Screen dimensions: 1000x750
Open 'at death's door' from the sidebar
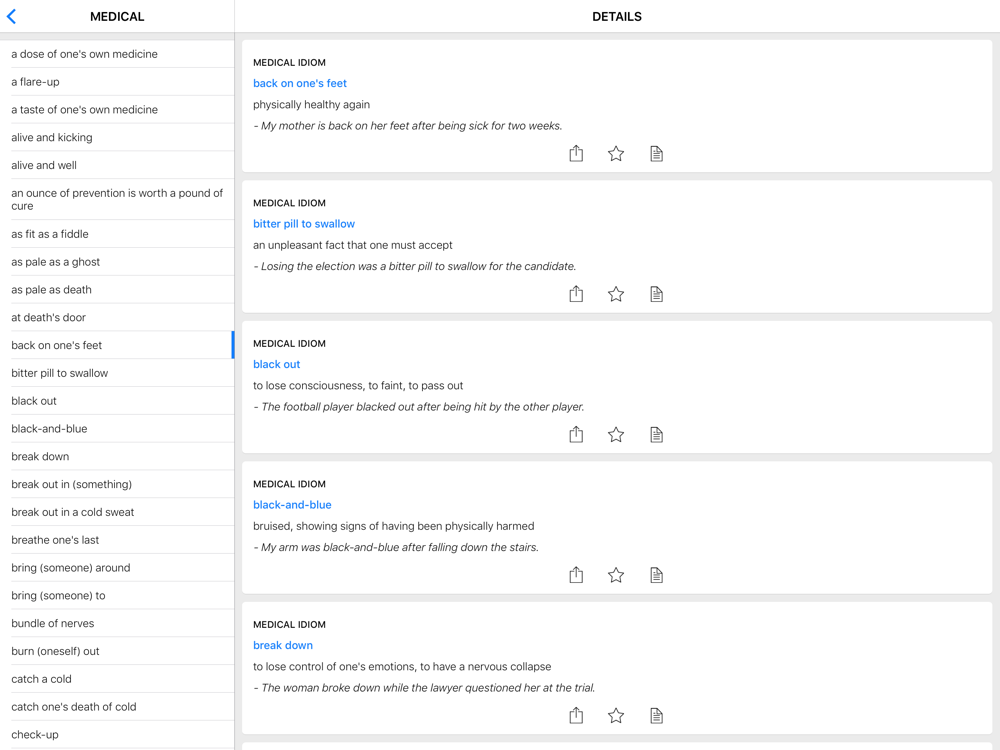(x=117, y=318)
